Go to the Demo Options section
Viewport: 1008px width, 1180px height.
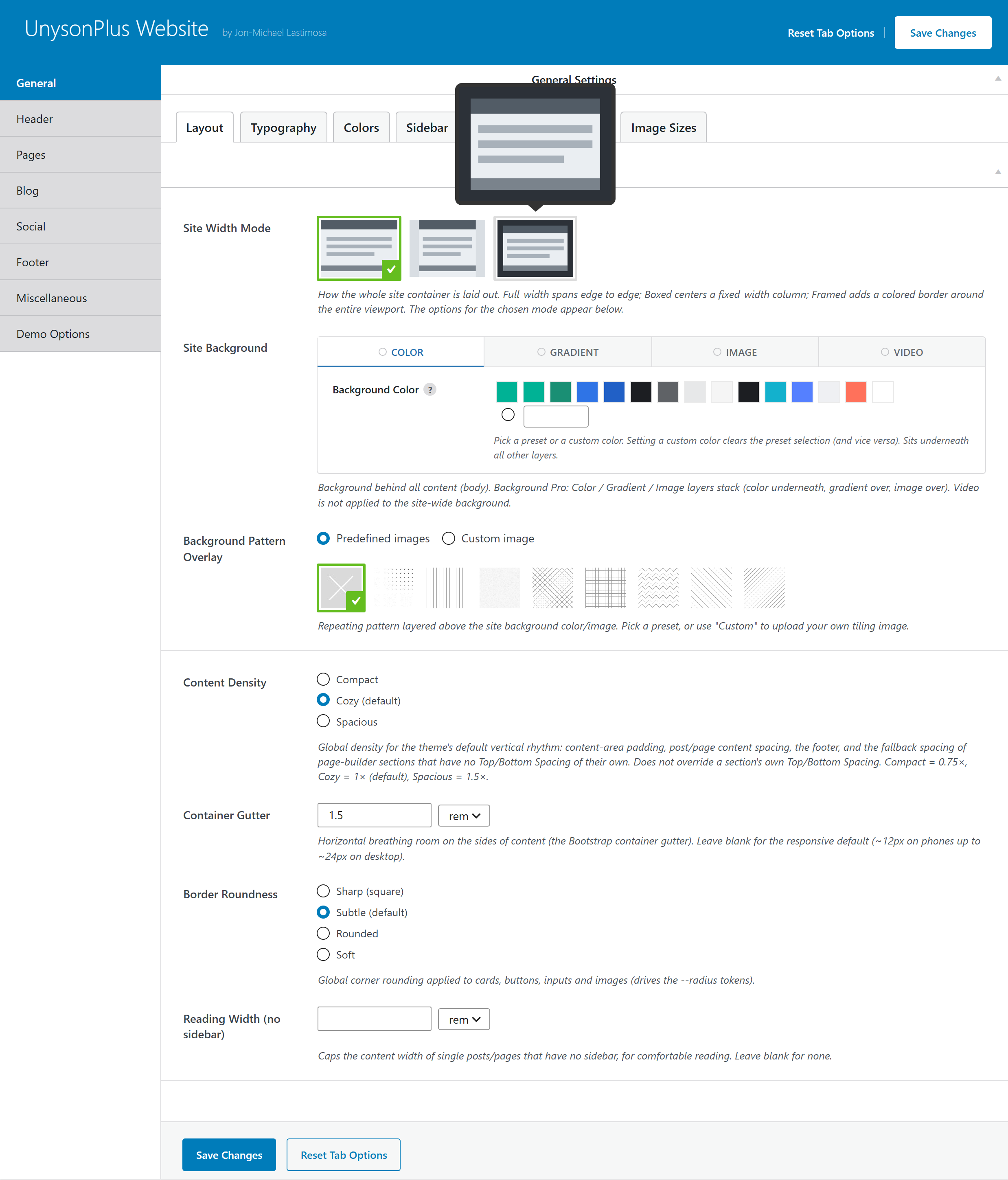[80, 334]
